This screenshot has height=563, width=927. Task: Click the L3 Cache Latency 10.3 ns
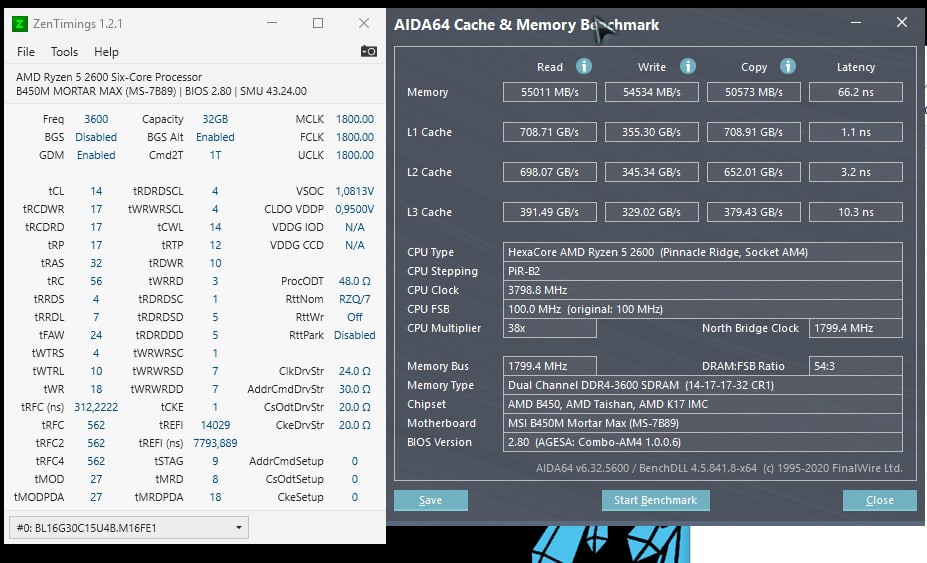click(x=855, y=212)
